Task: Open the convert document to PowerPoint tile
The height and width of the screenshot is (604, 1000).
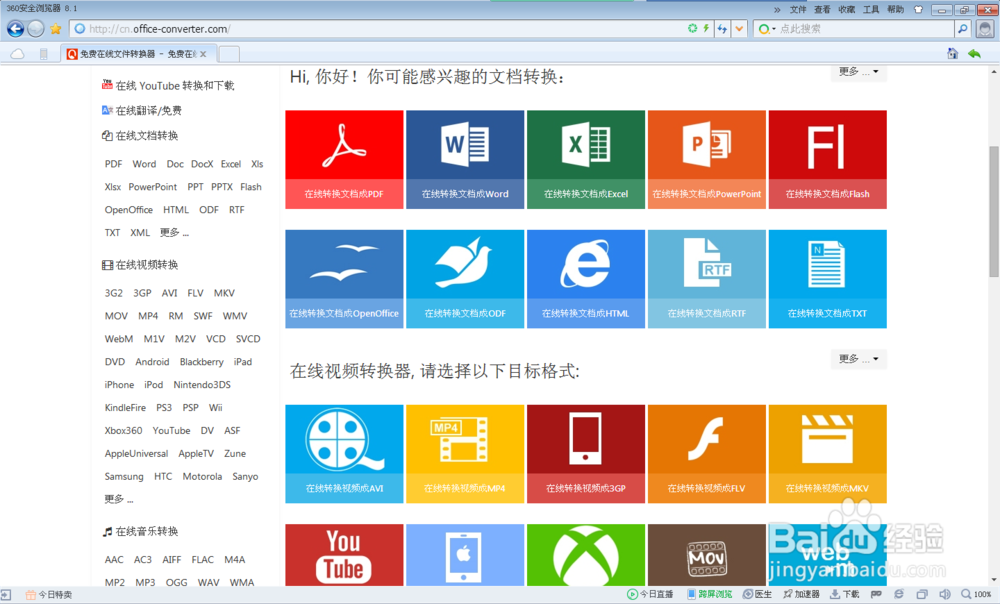Action: [x=707, y=159]
